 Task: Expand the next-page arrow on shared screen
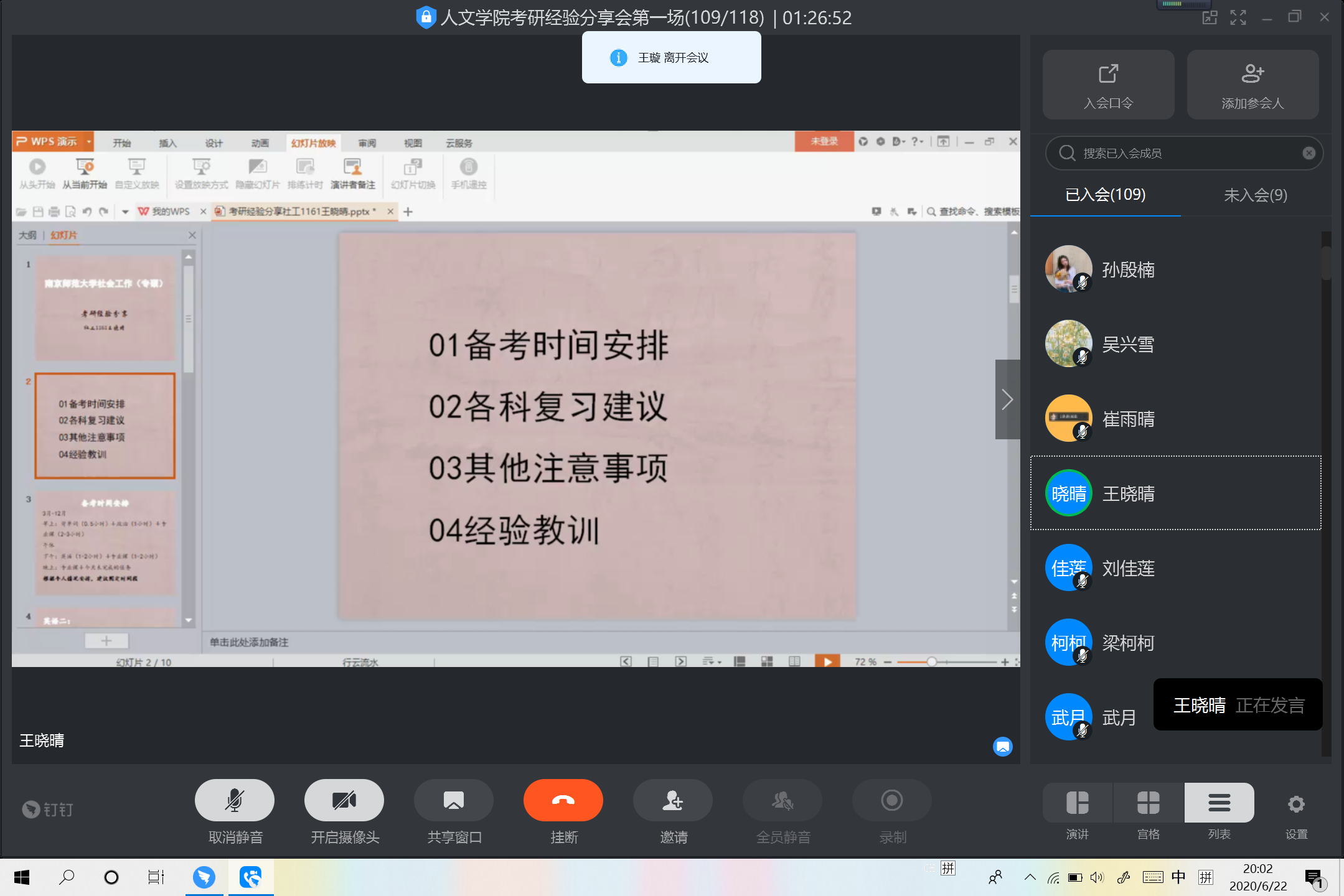(1007, 399)
